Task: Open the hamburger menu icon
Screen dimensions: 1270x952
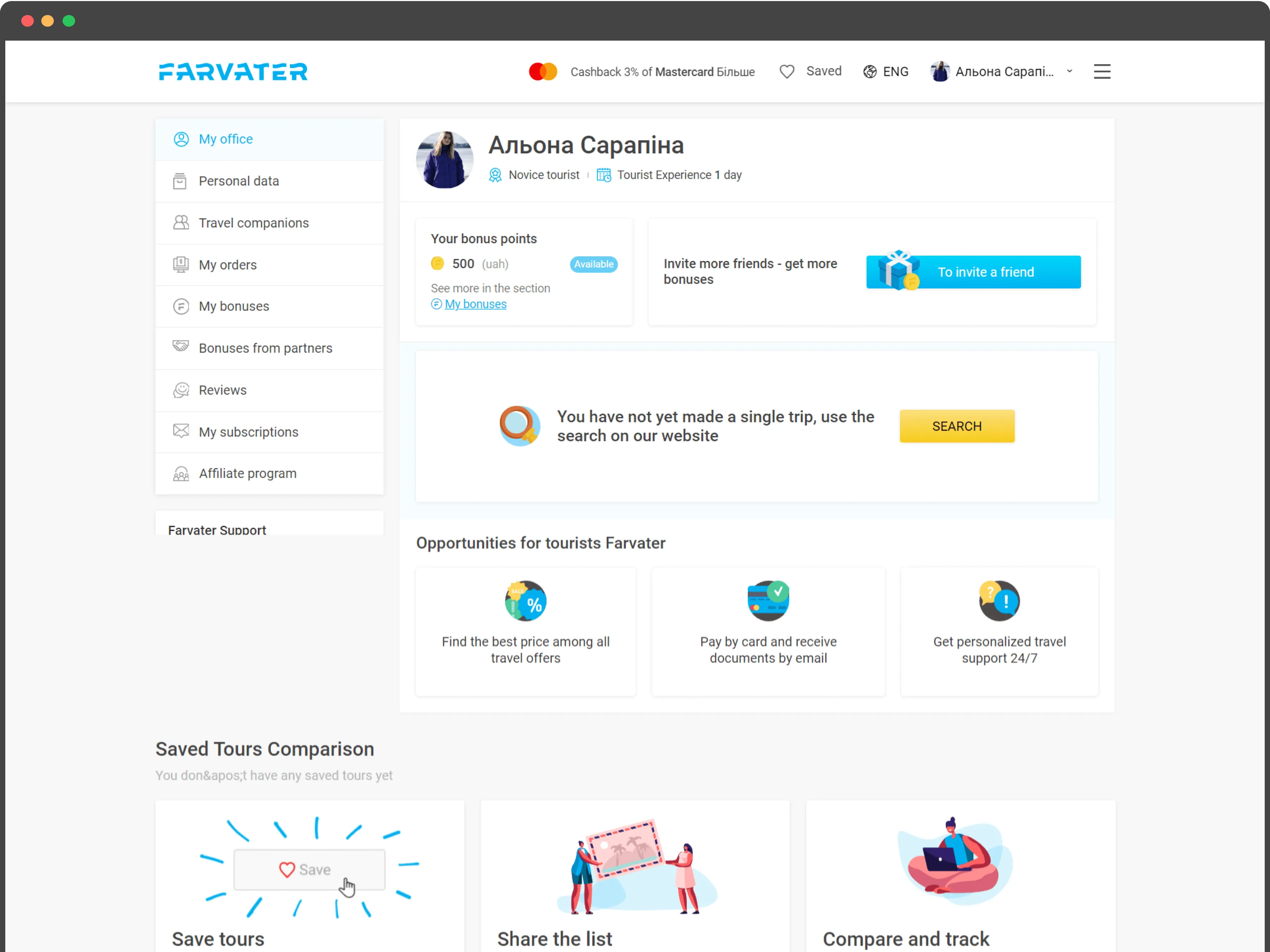Action: (1101, 72)
